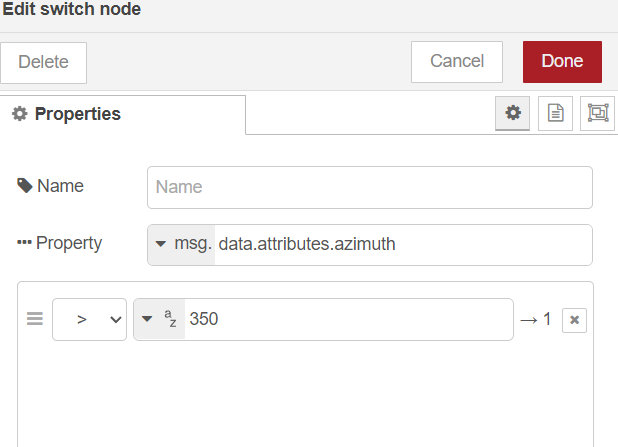Open the string value type selector

click(x=159, y=319)
